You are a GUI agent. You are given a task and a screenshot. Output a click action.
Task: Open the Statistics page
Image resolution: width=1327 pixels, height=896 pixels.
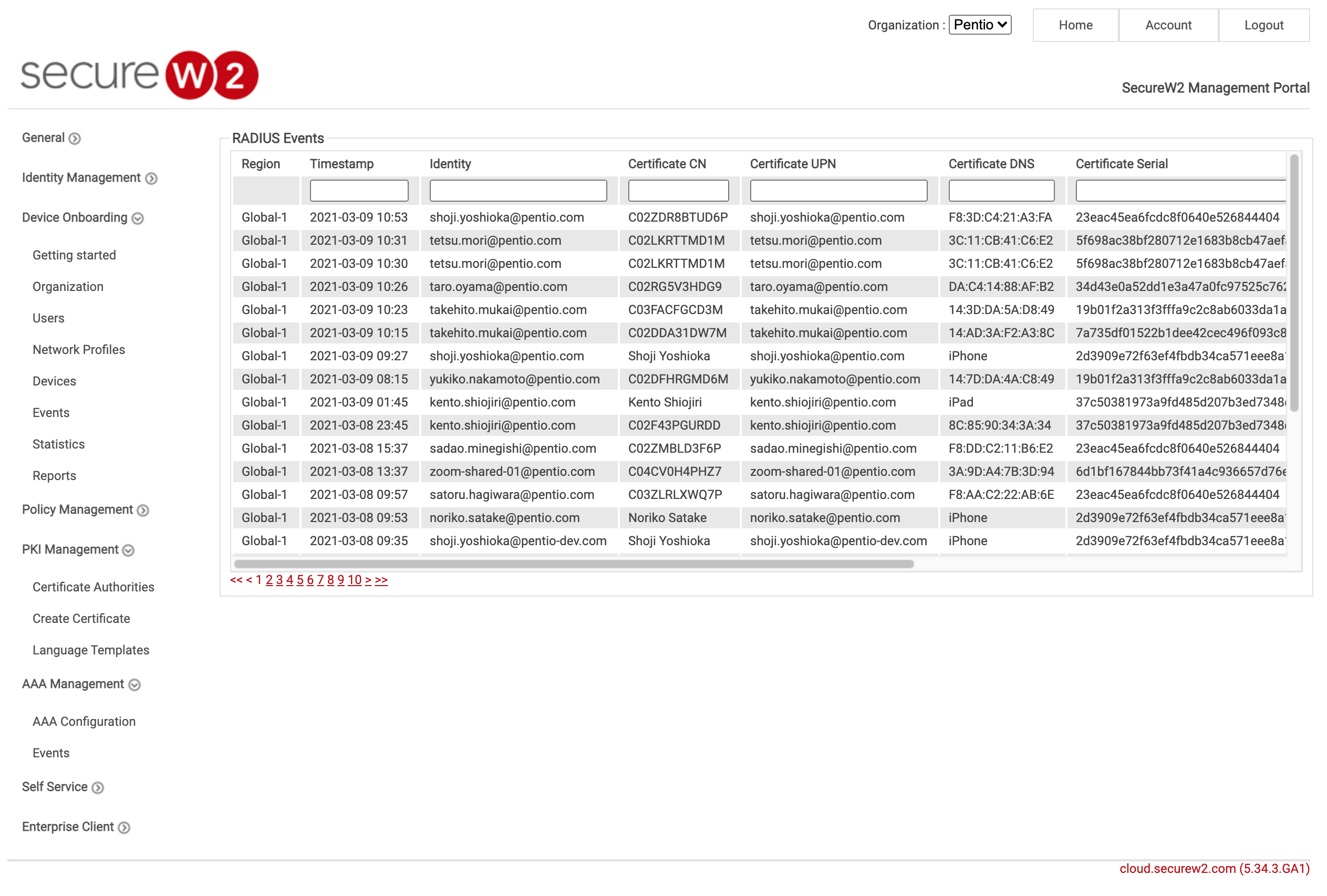click(x=58, y=444)
